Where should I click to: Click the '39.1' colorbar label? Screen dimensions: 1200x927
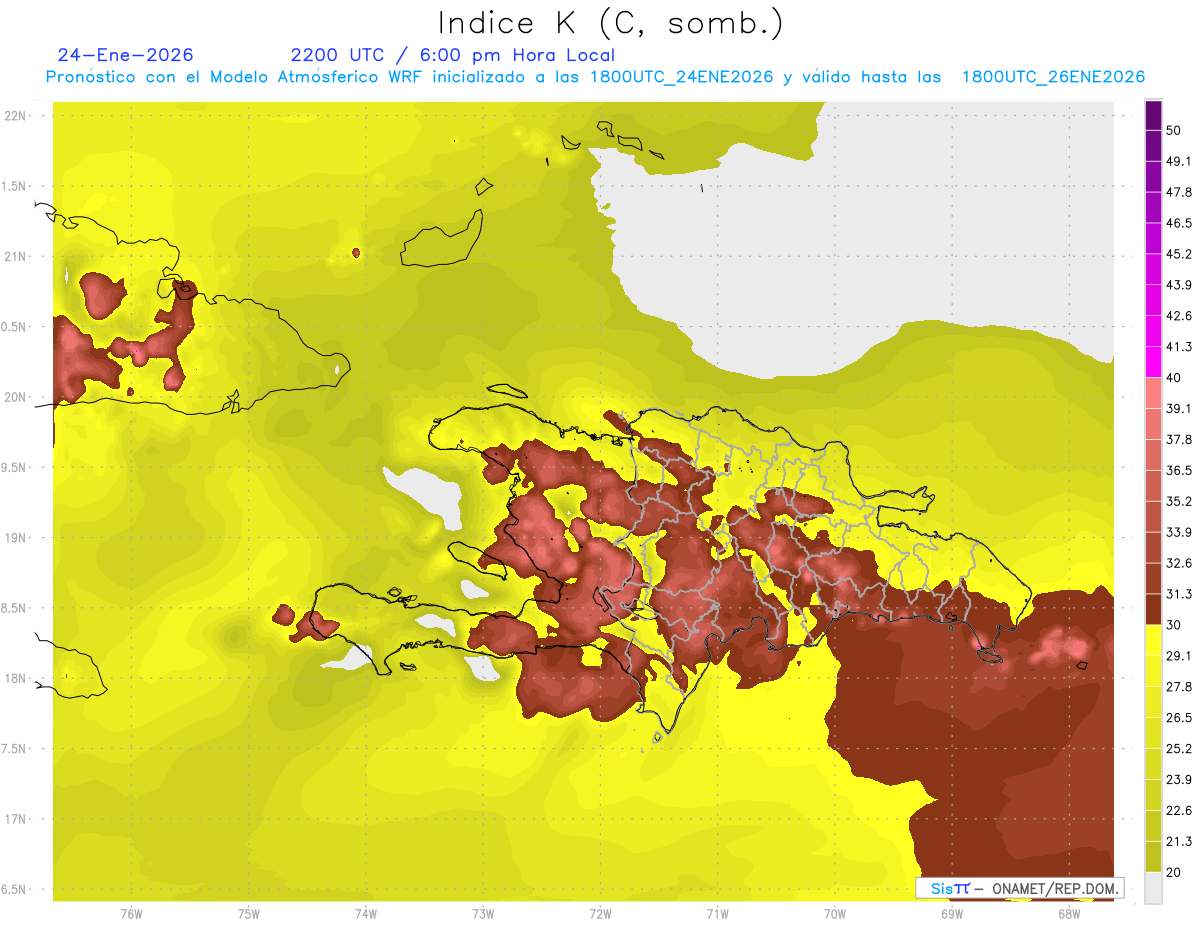pyautogui.click(x=1179, y=408)
